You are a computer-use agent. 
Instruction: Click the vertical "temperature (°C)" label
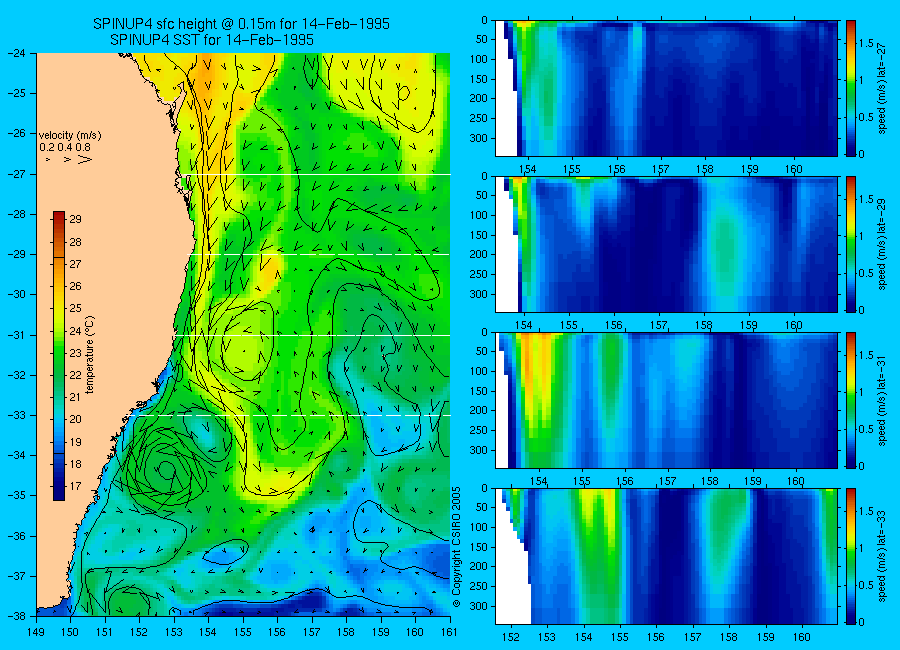coord(90,354)
